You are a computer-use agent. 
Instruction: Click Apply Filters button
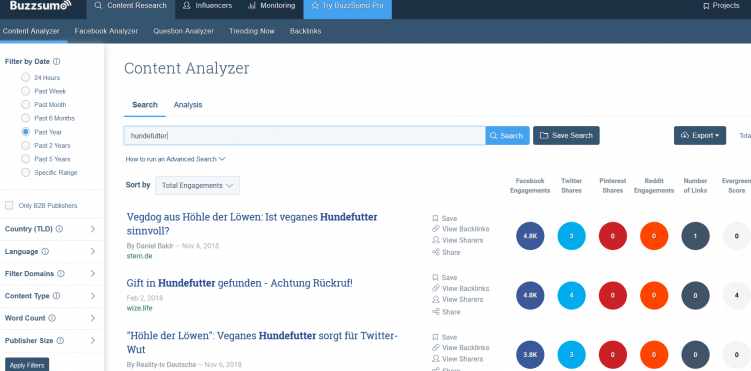27,365
